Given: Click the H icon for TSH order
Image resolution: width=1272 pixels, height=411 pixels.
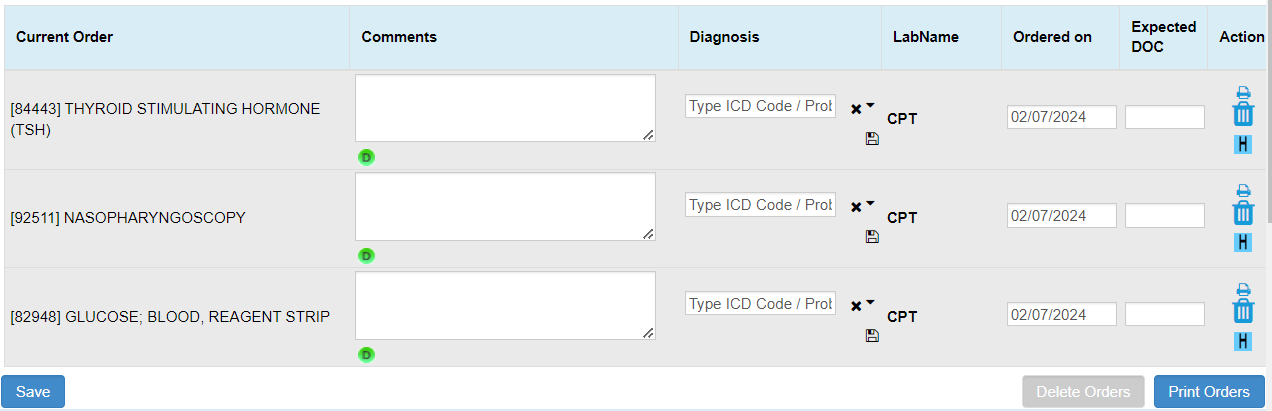Looking at the screenshot, I should click(x=1243, y=144).
